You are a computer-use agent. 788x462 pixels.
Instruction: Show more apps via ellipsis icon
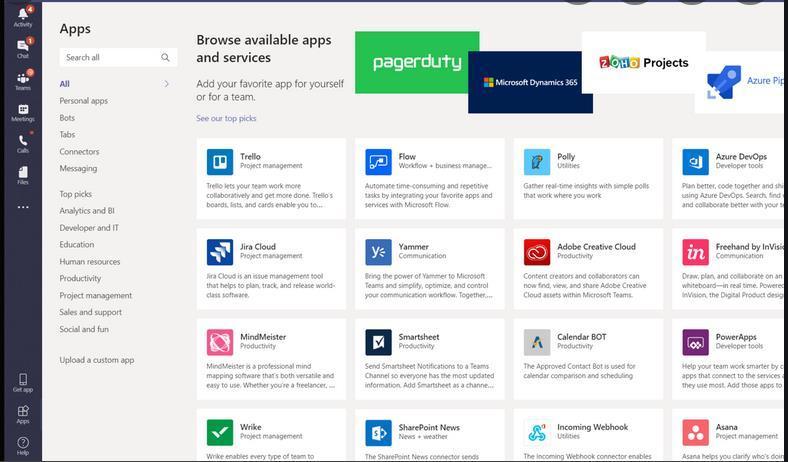click(23, 207)
